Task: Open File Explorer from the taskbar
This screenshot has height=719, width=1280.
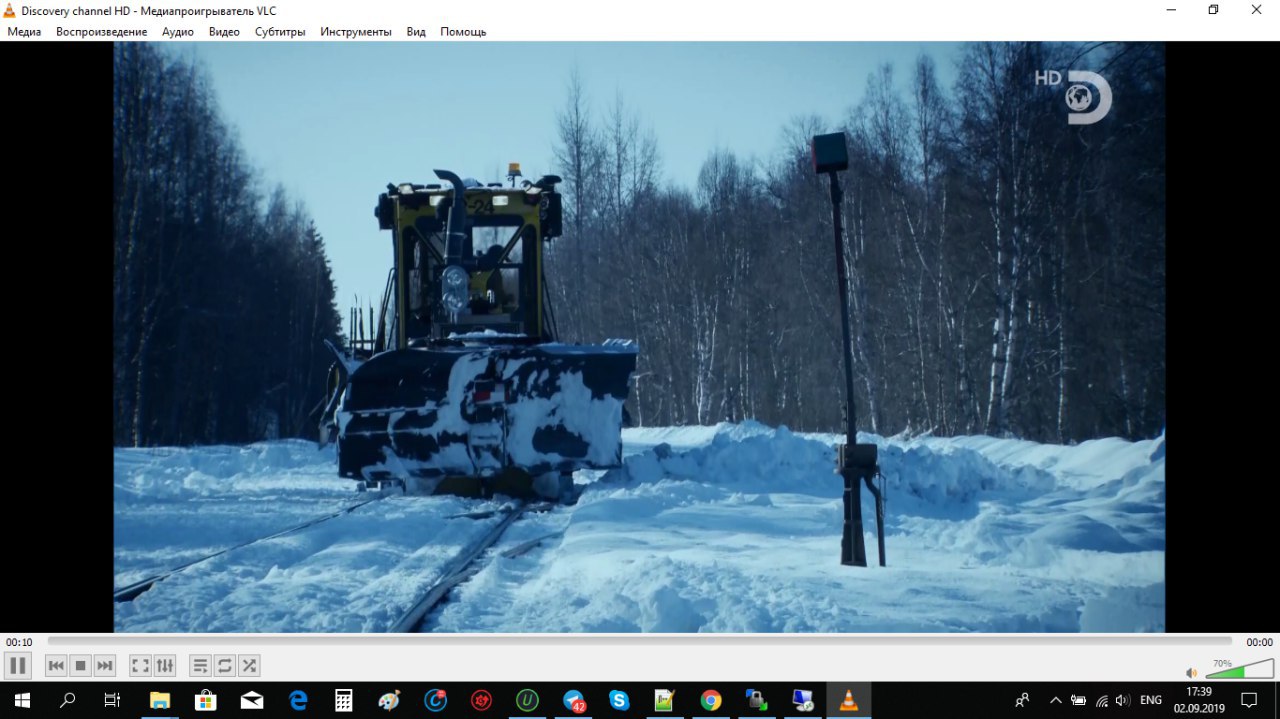Action: click(x=160, y=700)
